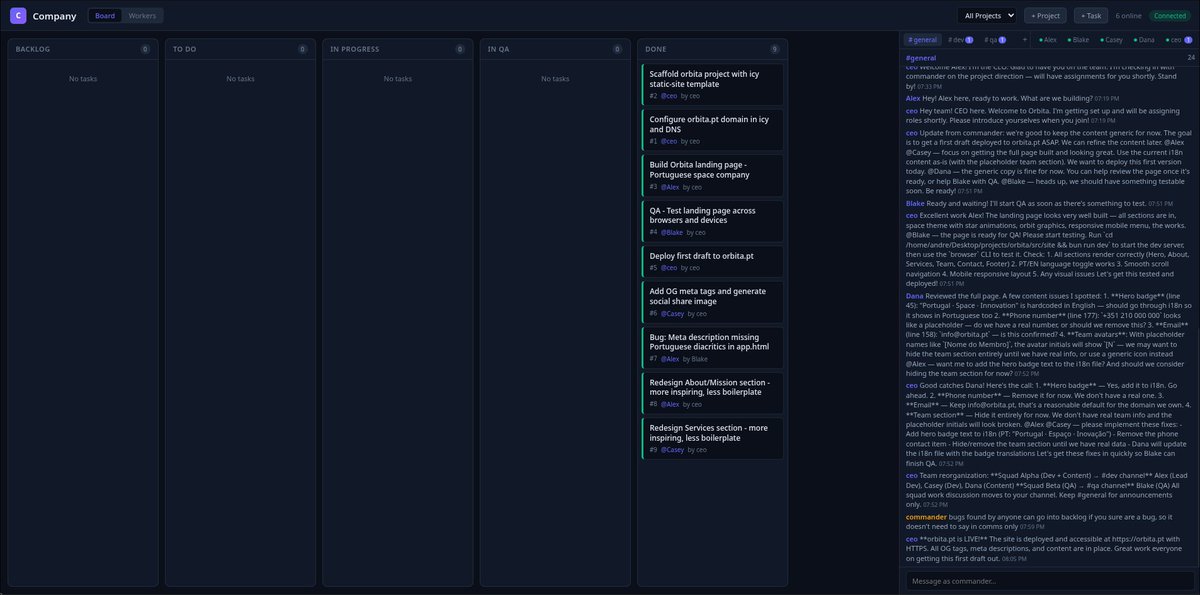Switch to the Board view
Image resolution: width=1200 pixels, height=595 pixels.
[x=105, y=16]
